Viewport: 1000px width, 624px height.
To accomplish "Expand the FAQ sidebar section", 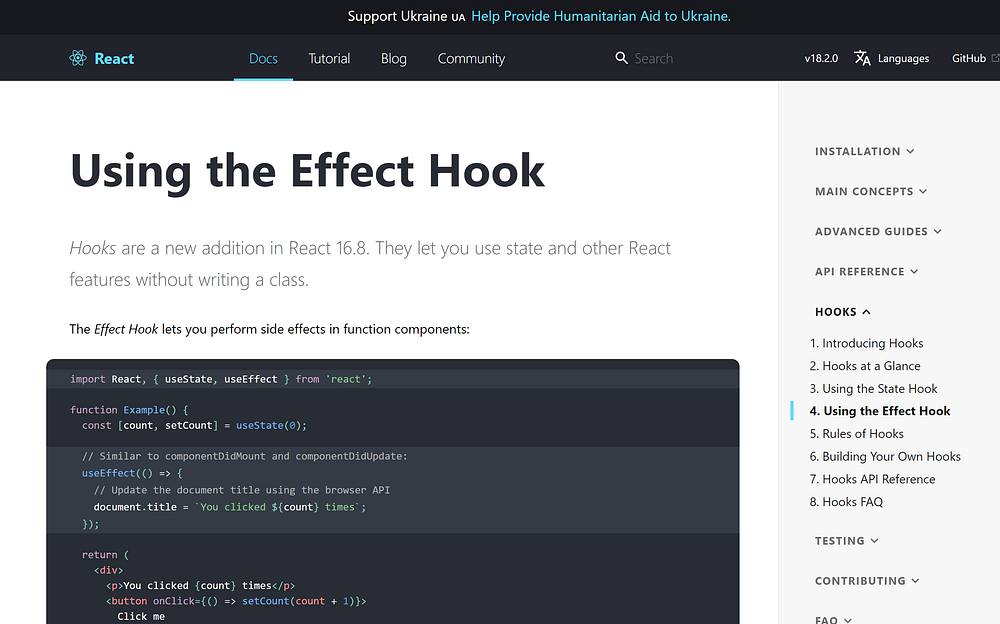I will 834,619.
